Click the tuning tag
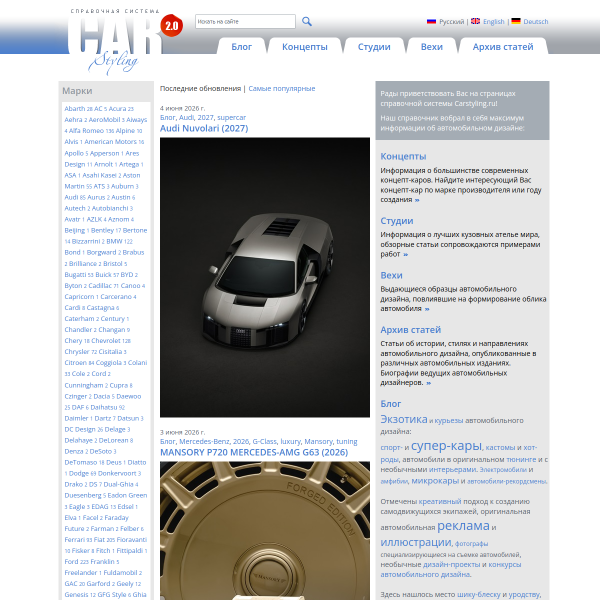The height and width of the screenshot is (600, 600). click(x=347, y=442)
